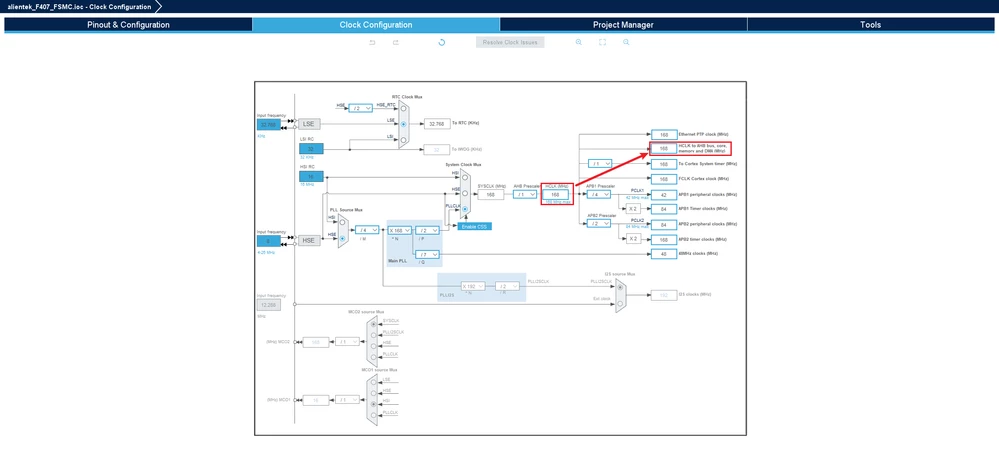The image size is (999, 471).
Task: Open the HSE RTC /2 divider dropdown
Action: (360, 108)
